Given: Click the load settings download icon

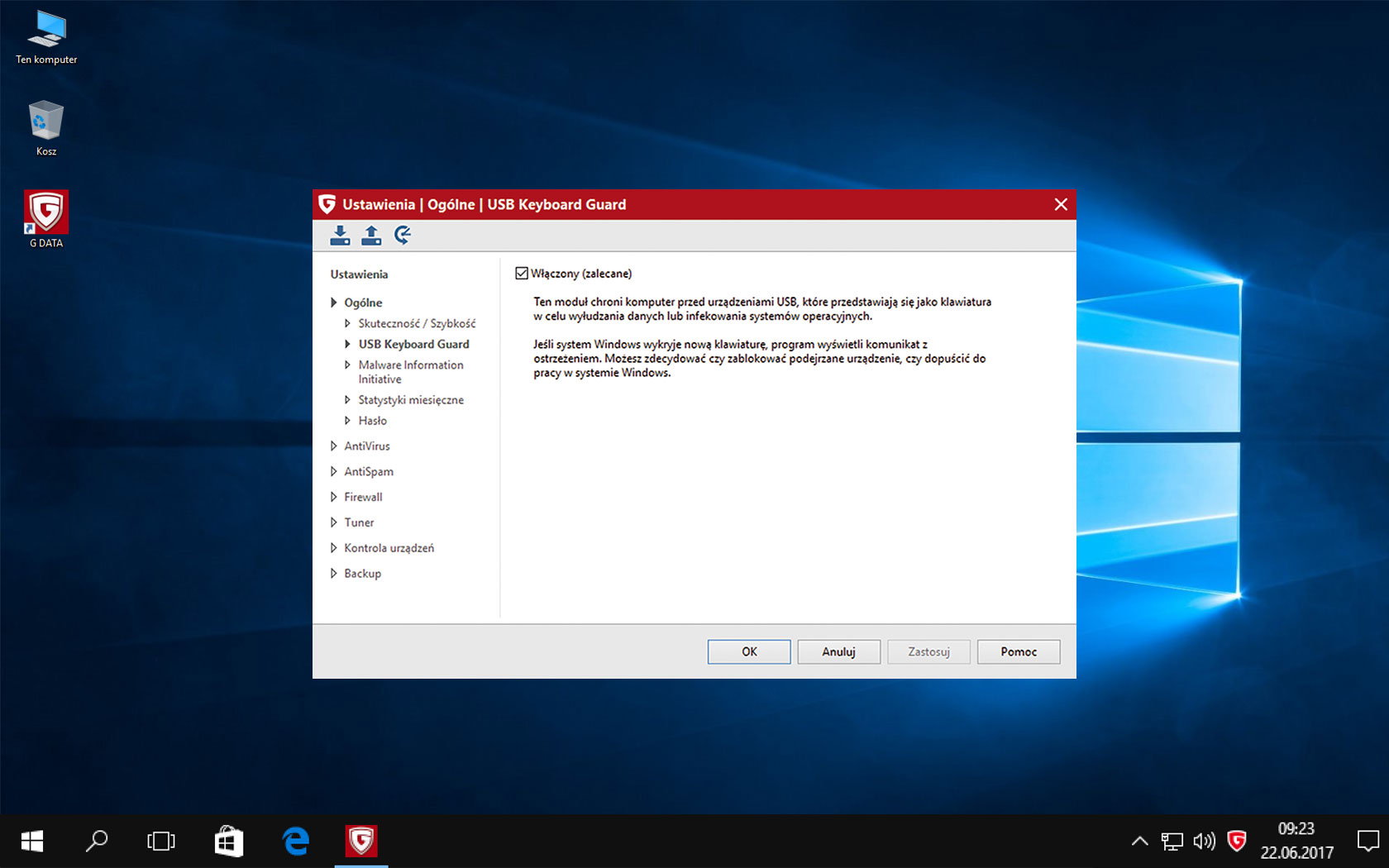Looking at the screenshot, I should click(x=340, y=236).
